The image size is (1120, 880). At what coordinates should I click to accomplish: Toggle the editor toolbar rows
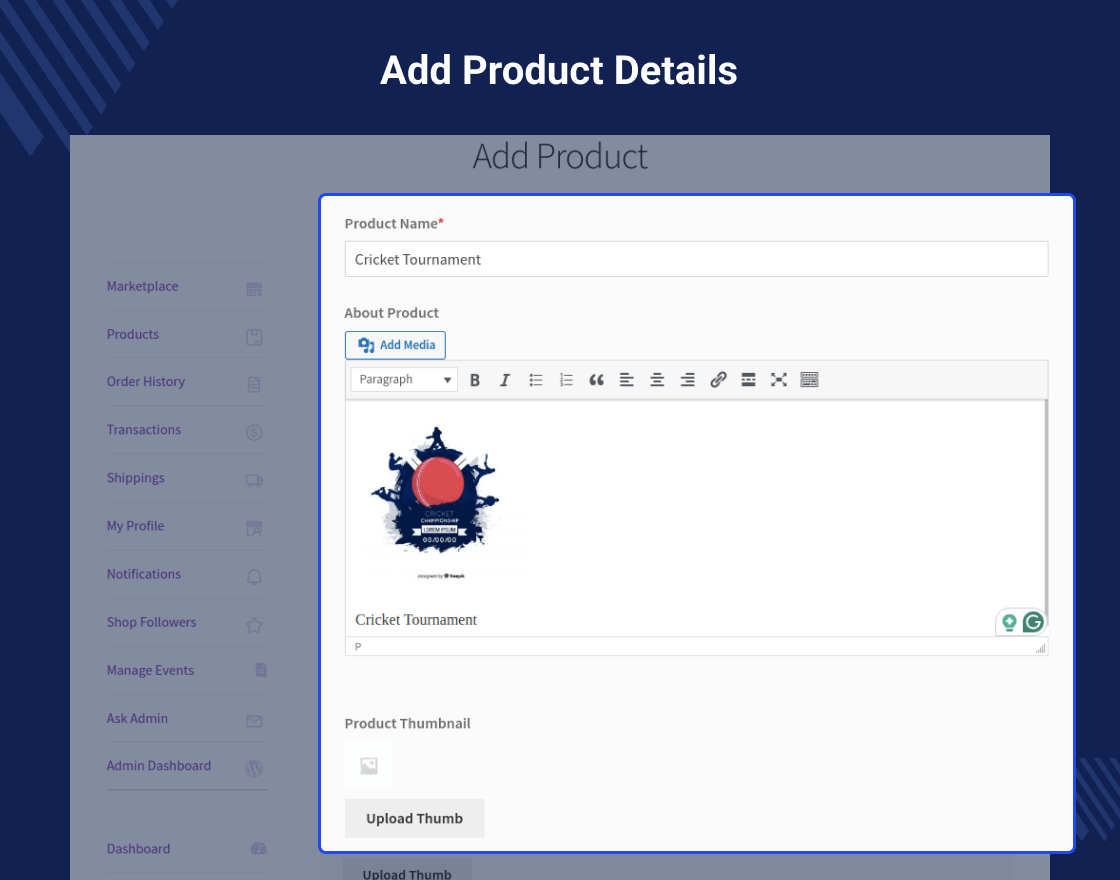(x=809, y=380)
